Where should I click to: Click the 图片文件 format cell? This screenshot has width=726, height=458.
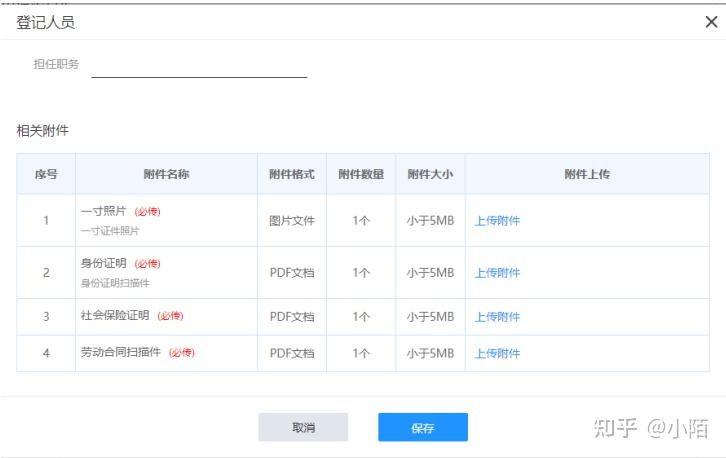tap(291, 221)
